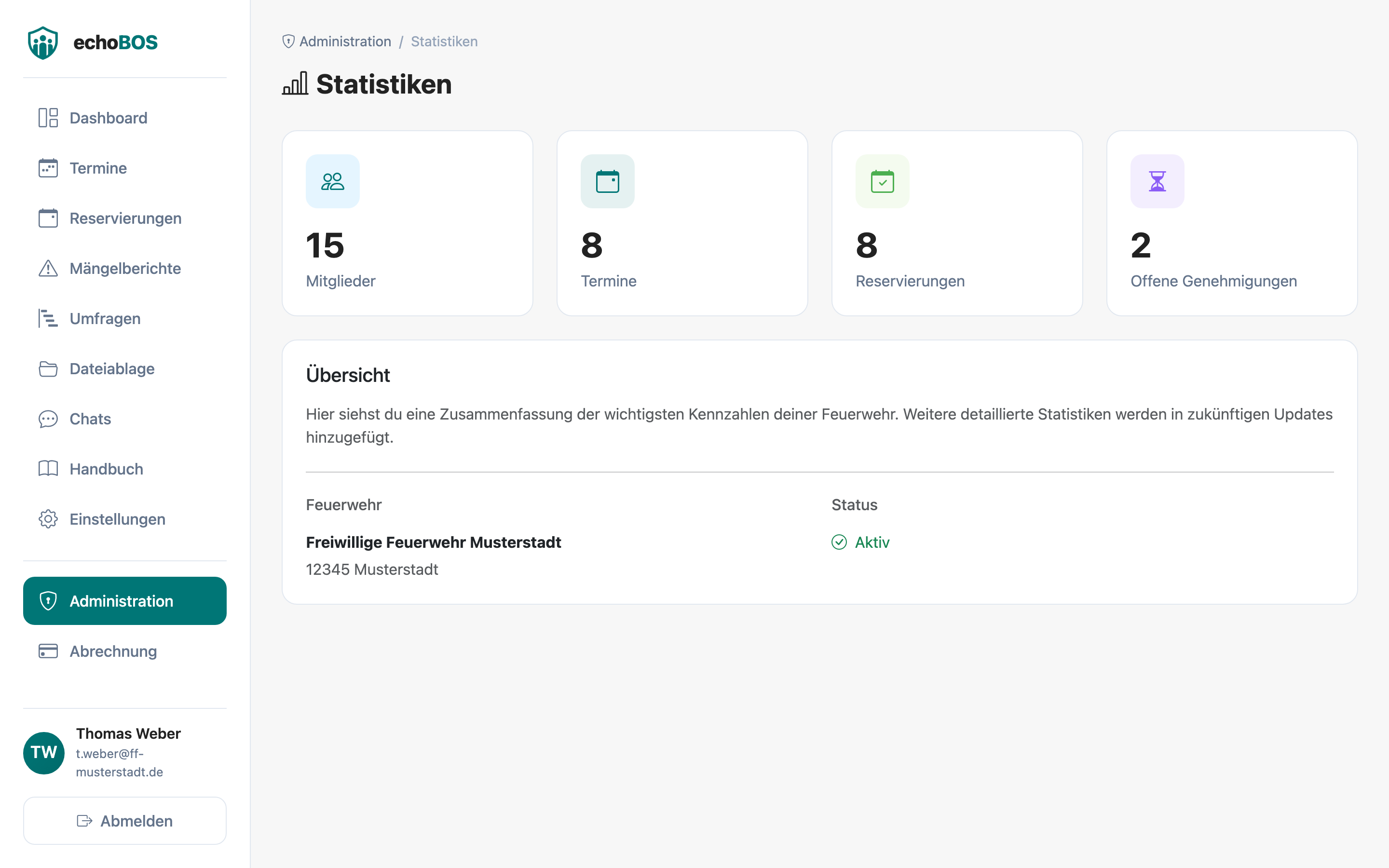This screenshot has height=868, width=1389.
Task: Click the t.weber@ff-musterstadt.de email
Action: coord(120,763)
